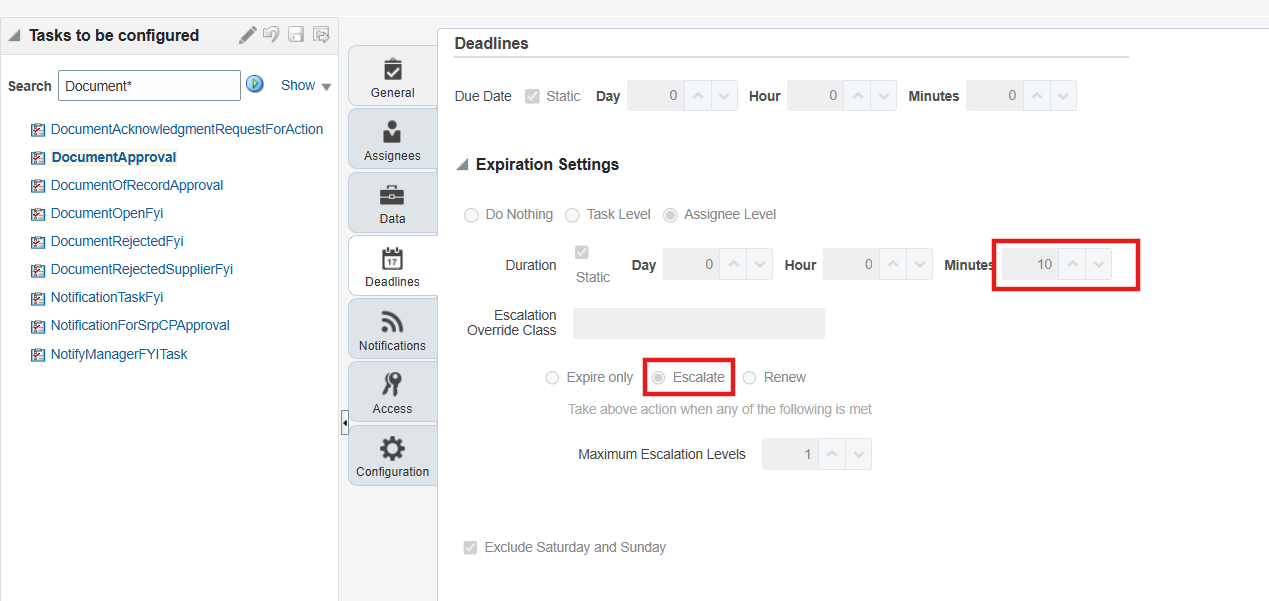
Task: Enable the Exclude Saturday and Sunday checkbox
Action: (470, 547)
